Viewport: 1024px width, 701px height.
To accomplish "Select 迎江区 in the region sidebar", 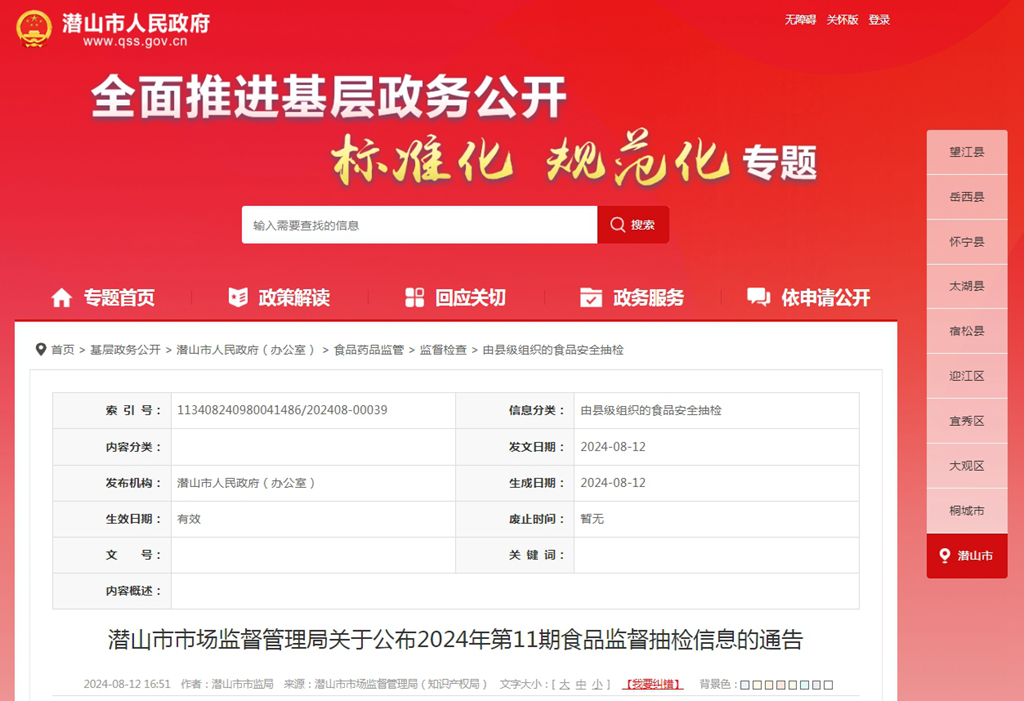I will [967, 376].
